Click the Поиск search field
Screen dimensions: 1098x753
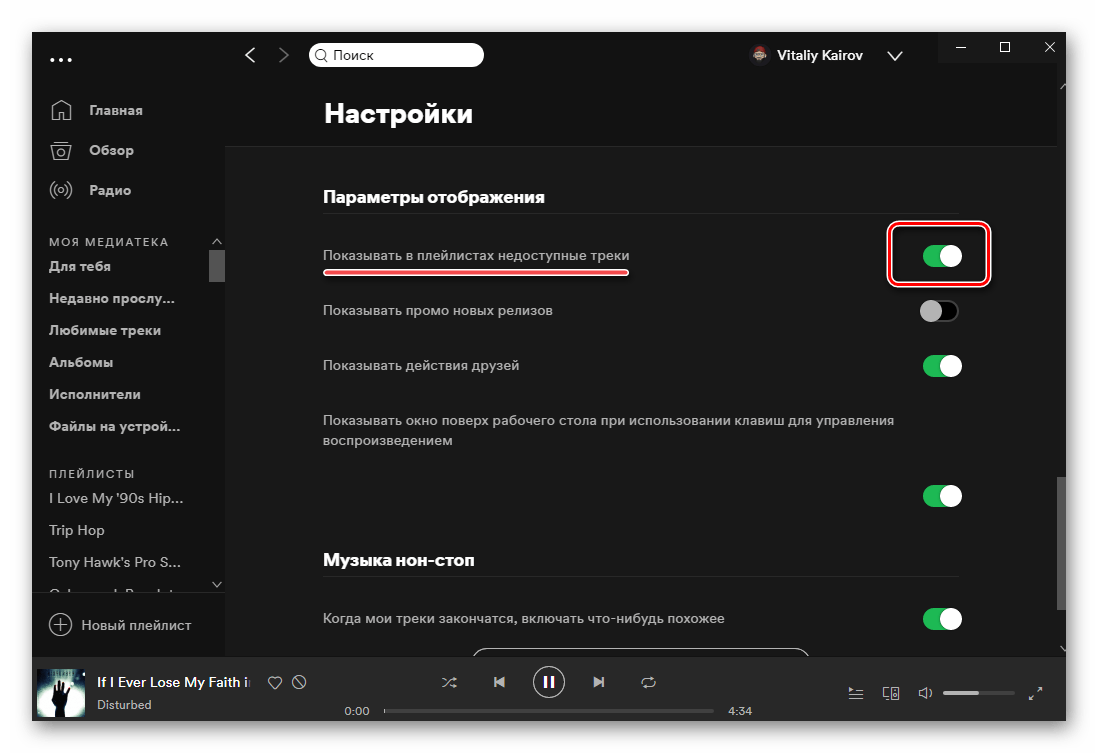(x=398, y=55)
